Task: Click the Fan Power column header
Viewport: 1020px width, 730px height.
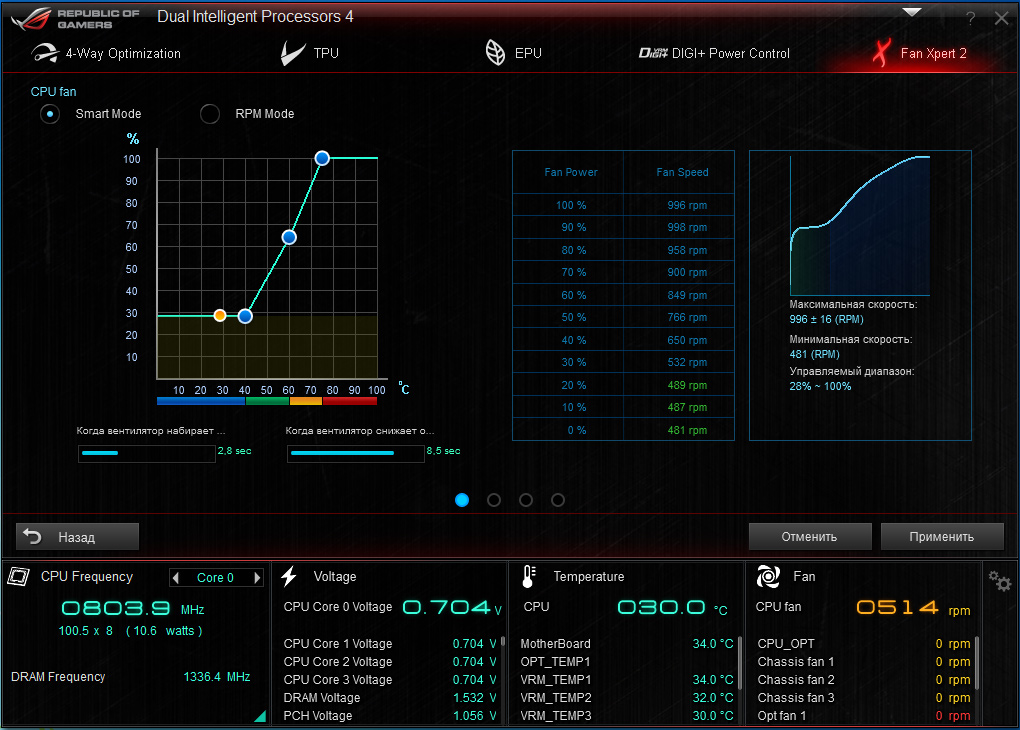Action: (570, 172)
